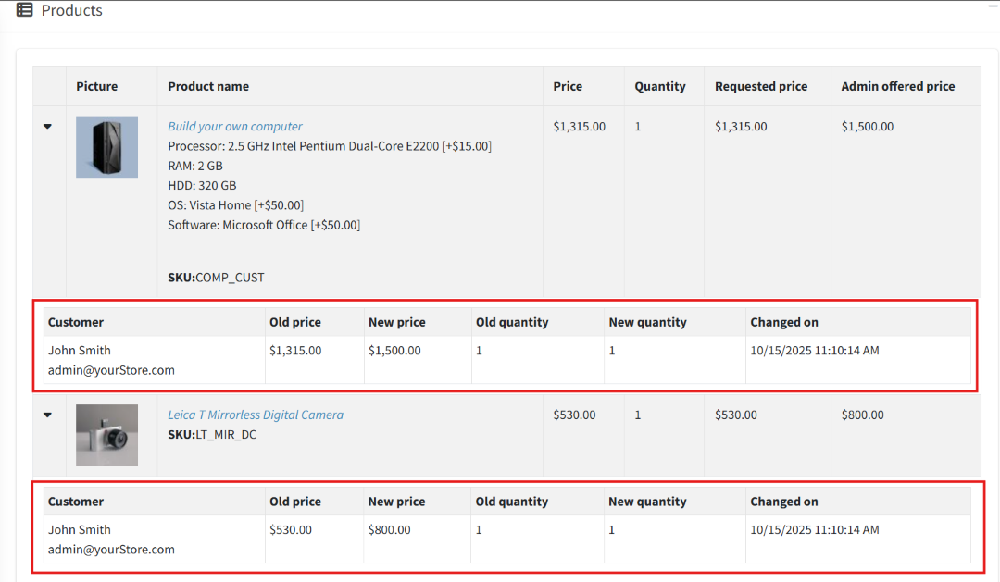1000x582 pixels.
Task: Click the Product name column header
Action: pyautogui.click(x=208, y=87)
